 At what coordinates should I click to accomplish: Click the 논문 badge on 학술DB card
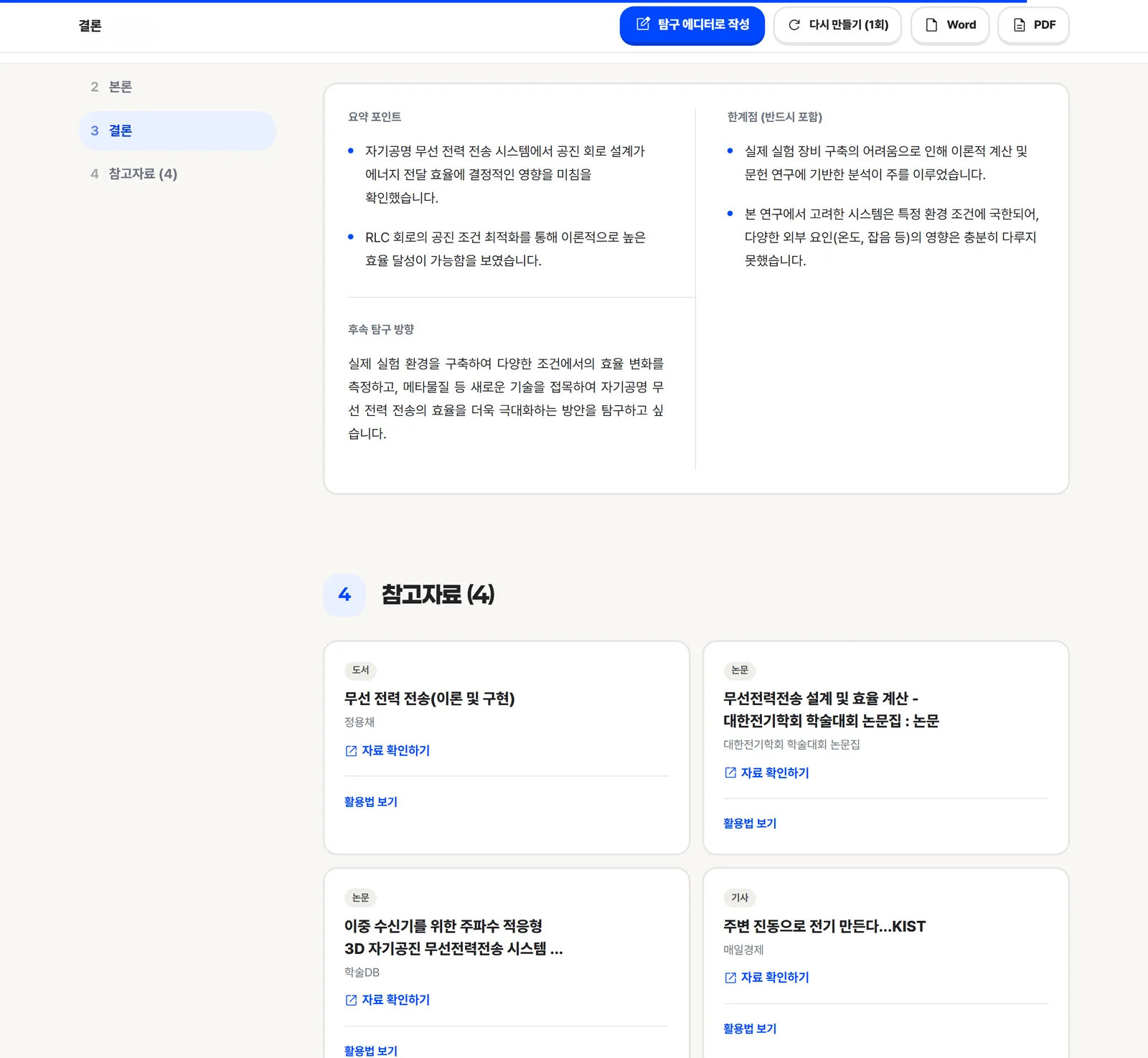click(x=361, y=897)
